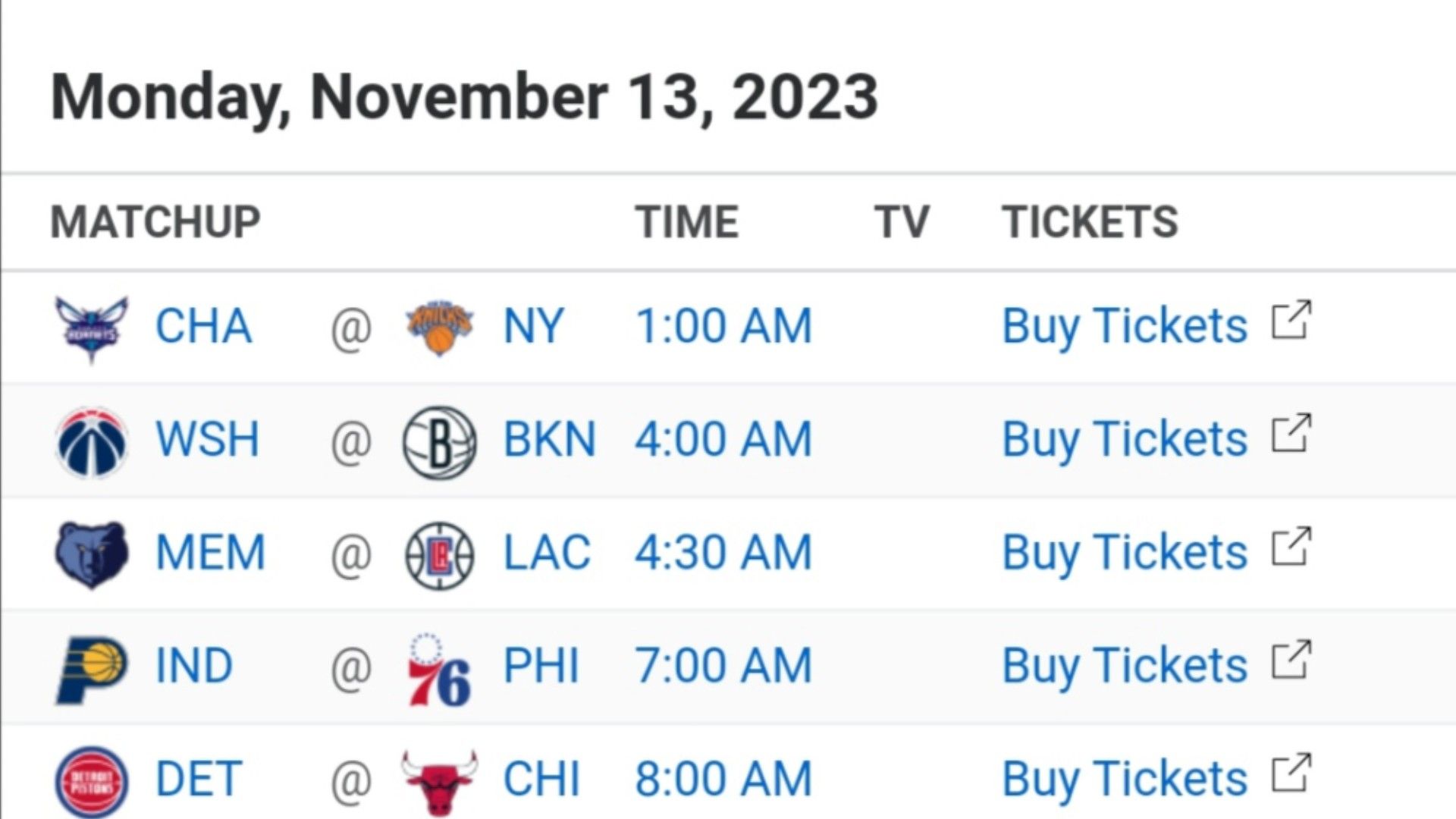Select the Detroit Pistons logo
This screenshot has width=1456, height=819.
point(92,782)
